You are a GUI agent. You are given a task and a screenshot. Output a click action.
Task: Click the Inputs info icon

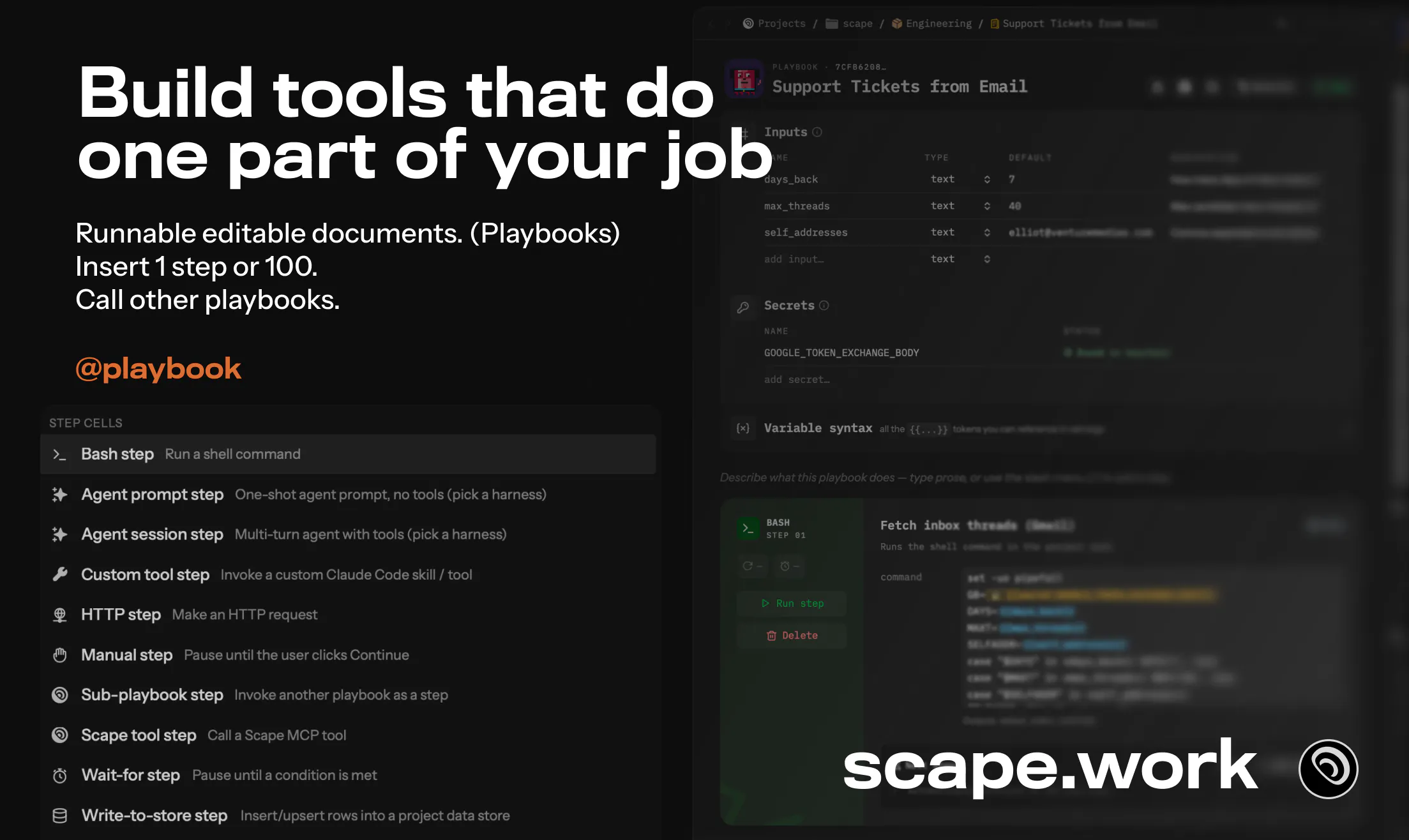[817, 132]
